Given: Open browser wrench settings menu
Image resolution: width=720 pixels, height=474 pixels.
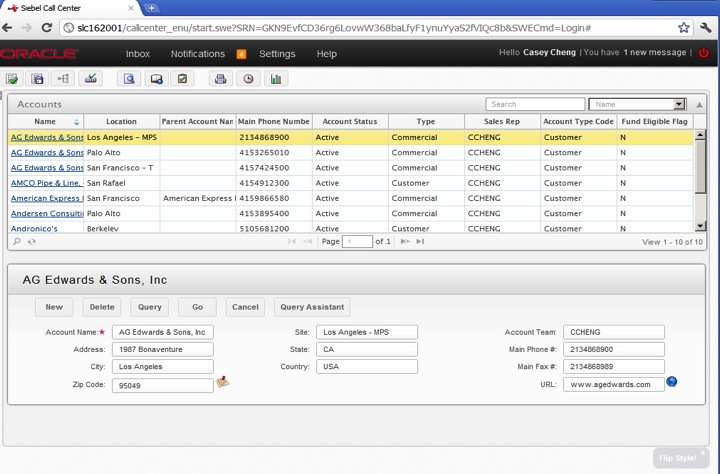Looking at the screenshot, I should tap(706, 28).
